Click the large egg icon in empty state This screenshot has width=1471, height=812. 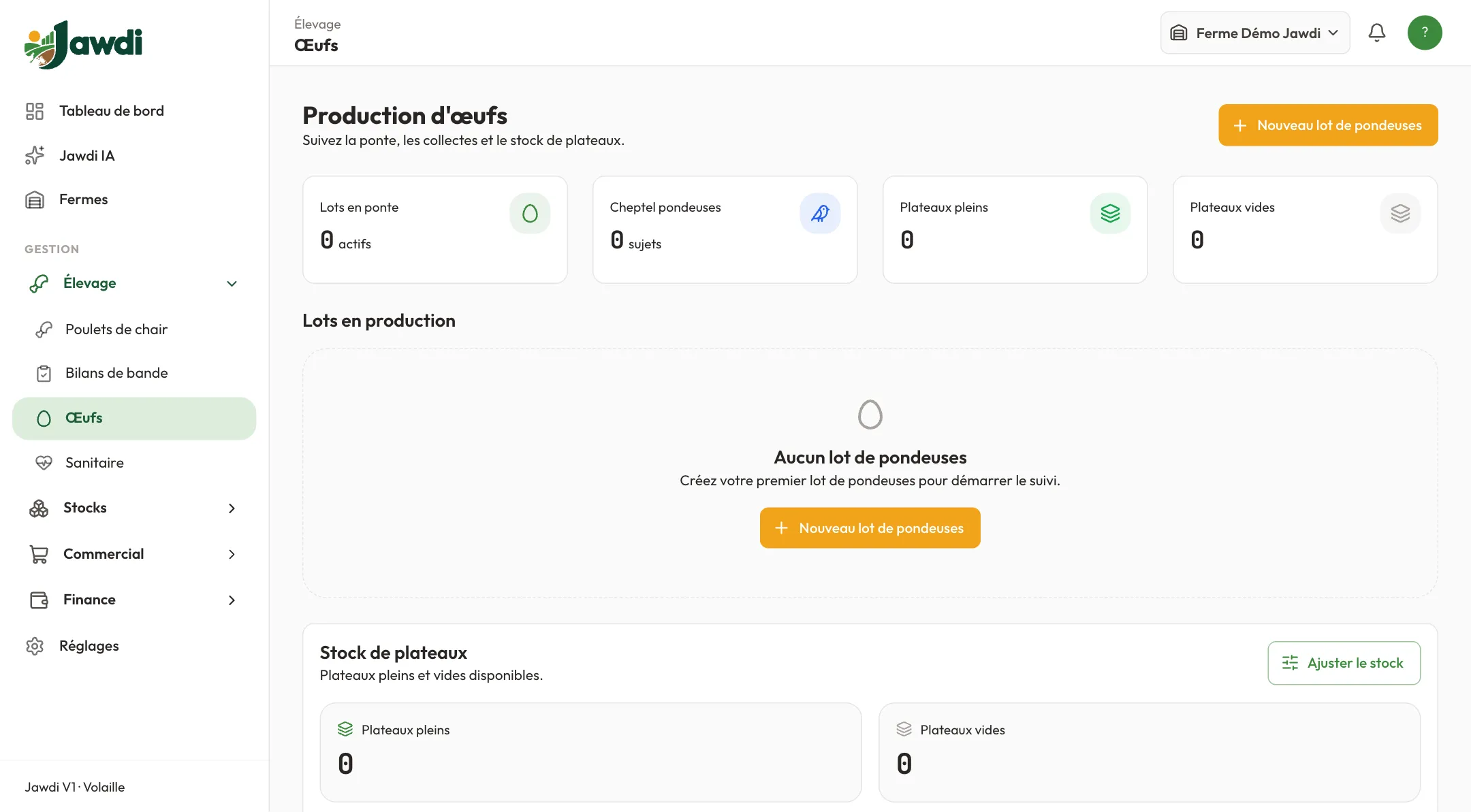870,415
